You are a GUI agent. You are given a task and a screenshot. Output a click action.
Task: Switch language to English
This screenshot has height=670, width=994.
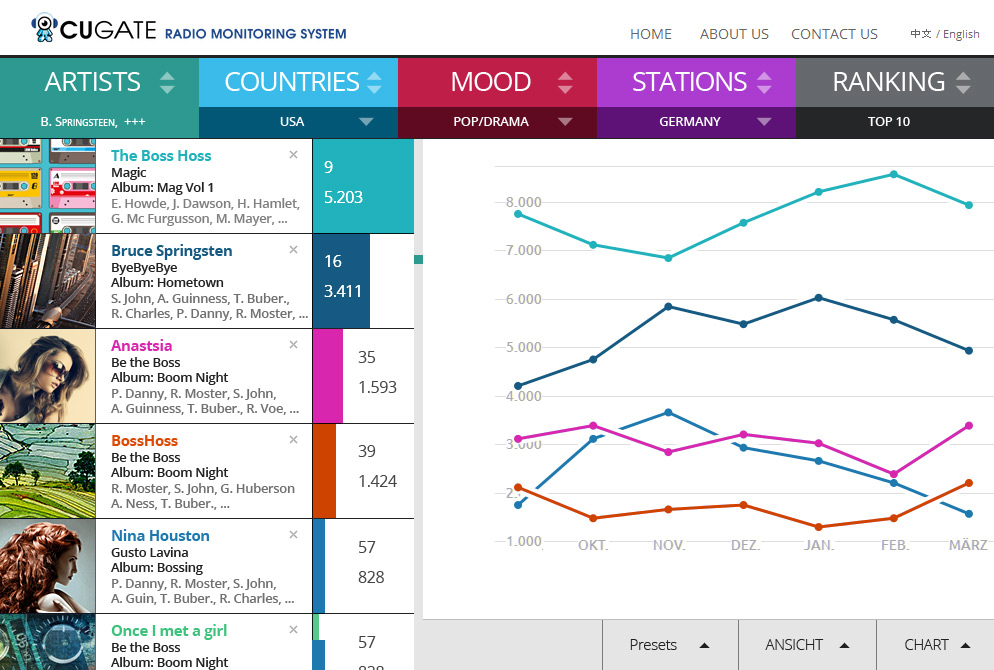point(961,34)
